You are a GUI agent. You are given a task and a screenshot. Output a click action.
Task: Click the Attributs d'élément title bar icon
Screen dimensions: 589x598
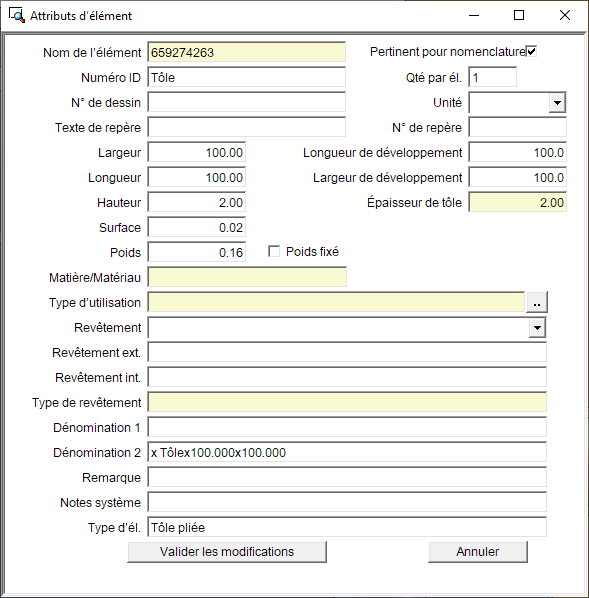click(x=17, y=16)
